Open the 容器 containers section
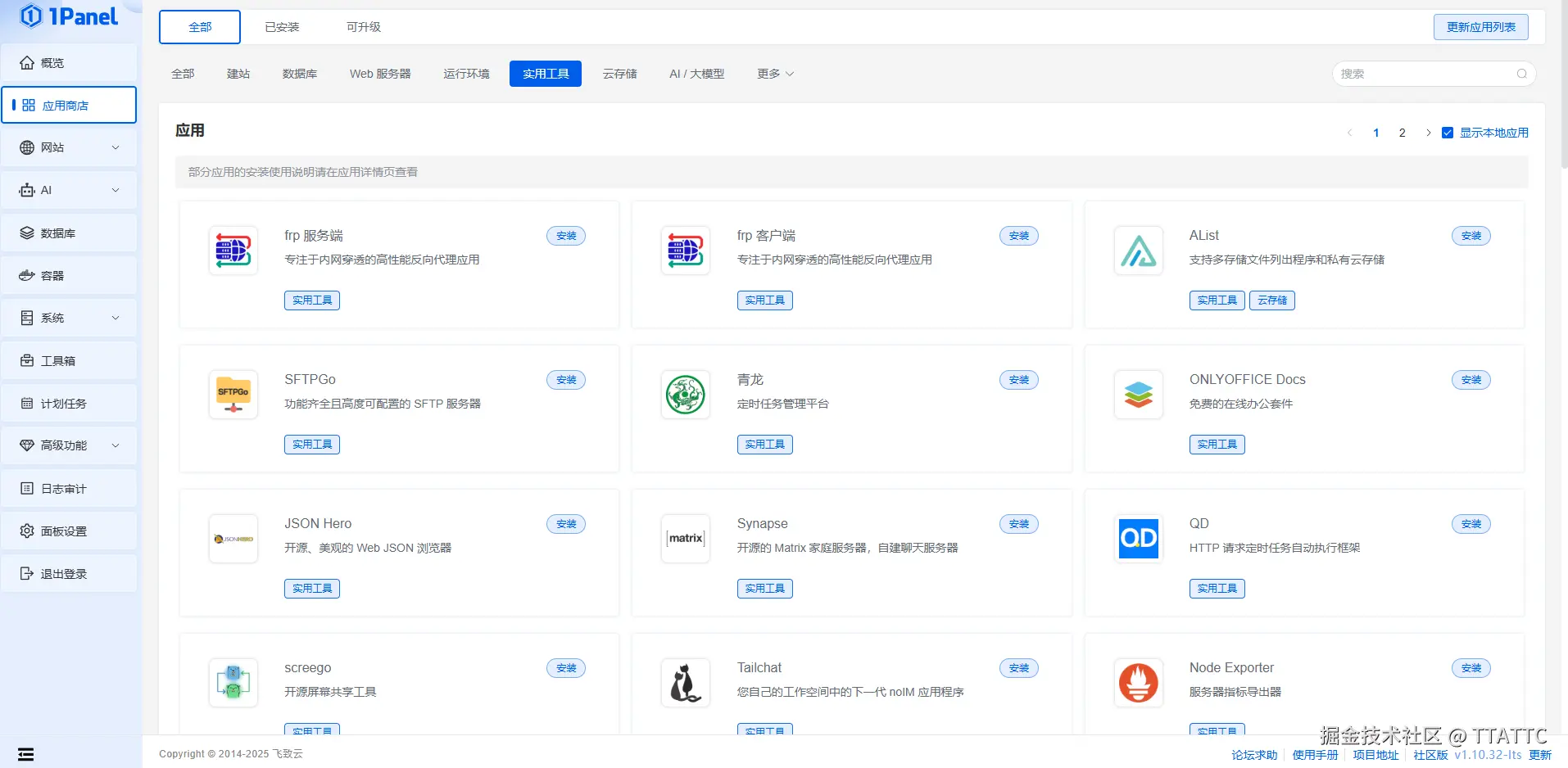1568x768 pixels. (x=69, y=276)
